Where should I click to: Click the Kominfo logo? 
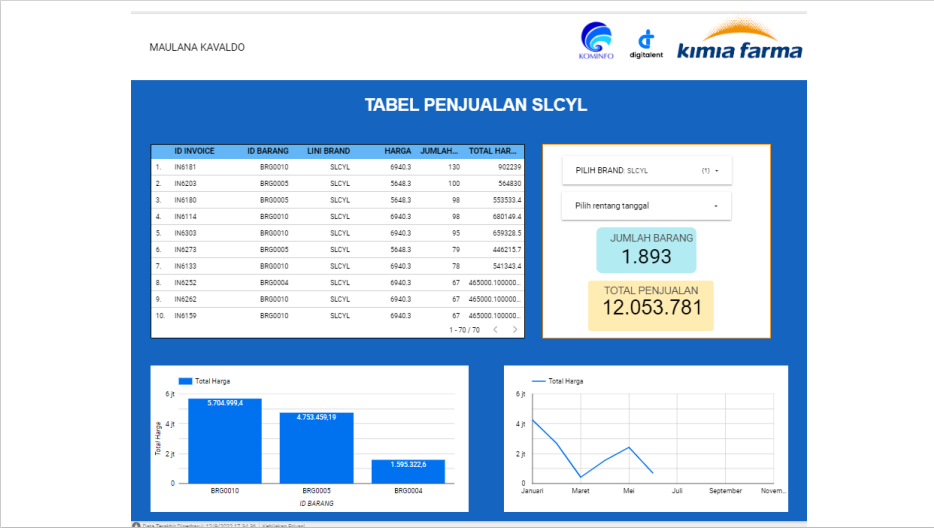point(596,41)
